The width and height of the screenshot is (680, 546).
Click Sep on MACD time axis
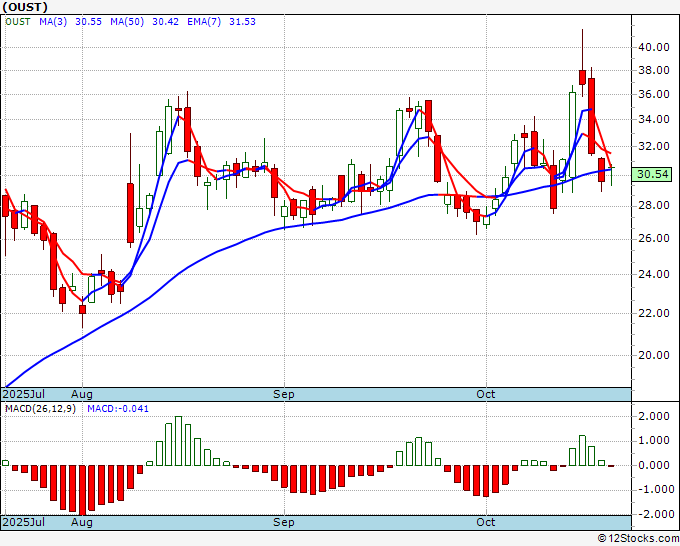(x=284, y=522)
